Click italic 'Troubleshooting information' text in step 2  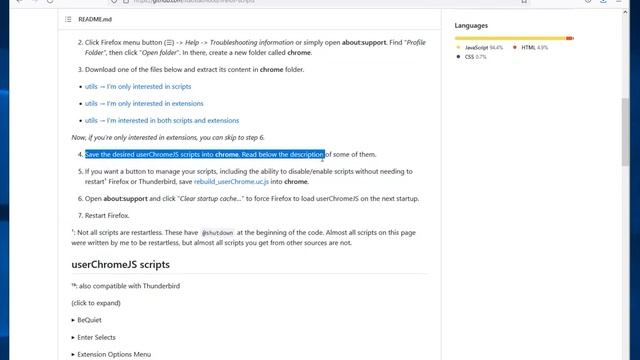(x=251, y=42)
